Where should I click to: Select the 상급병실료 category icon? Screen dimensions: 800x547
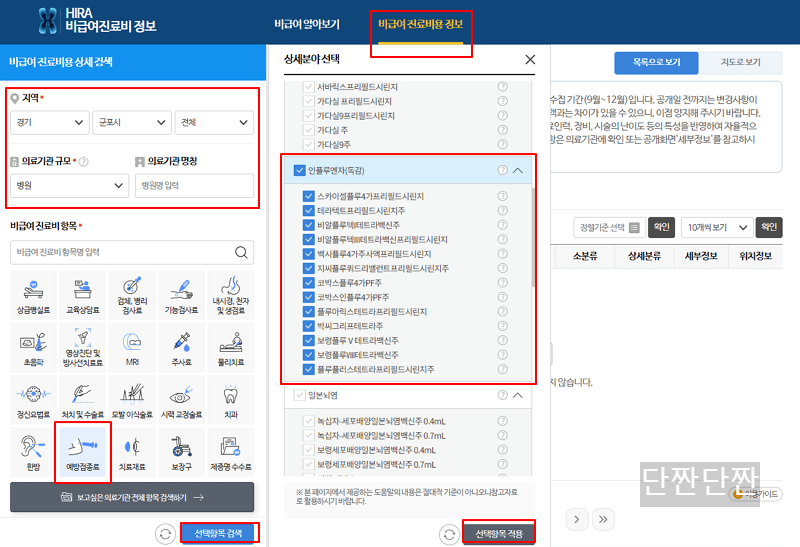point(33,295)
